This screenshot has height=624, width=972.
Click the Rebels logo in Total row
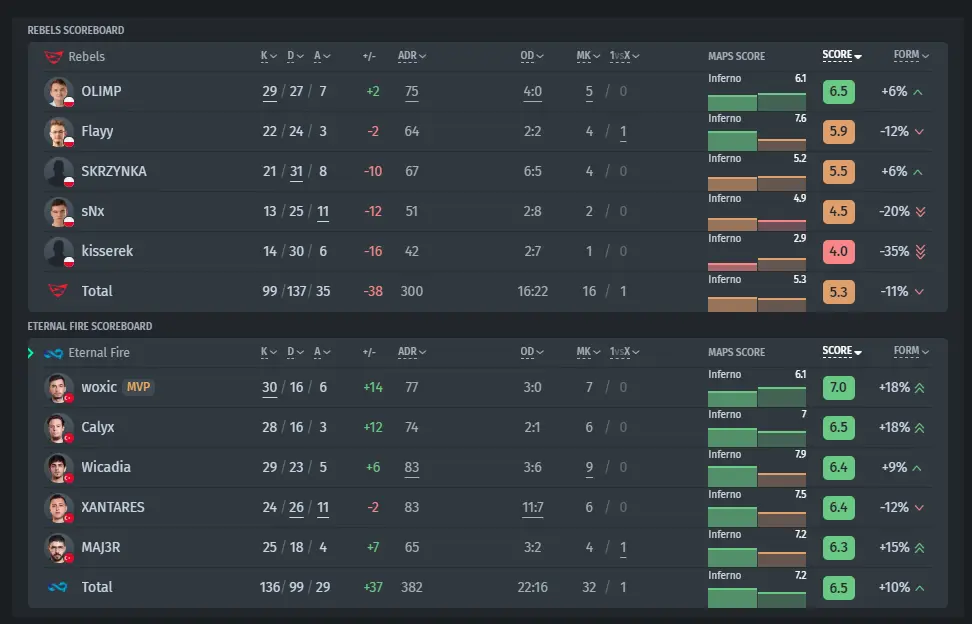pyautogui.click(x=58, y=291)
